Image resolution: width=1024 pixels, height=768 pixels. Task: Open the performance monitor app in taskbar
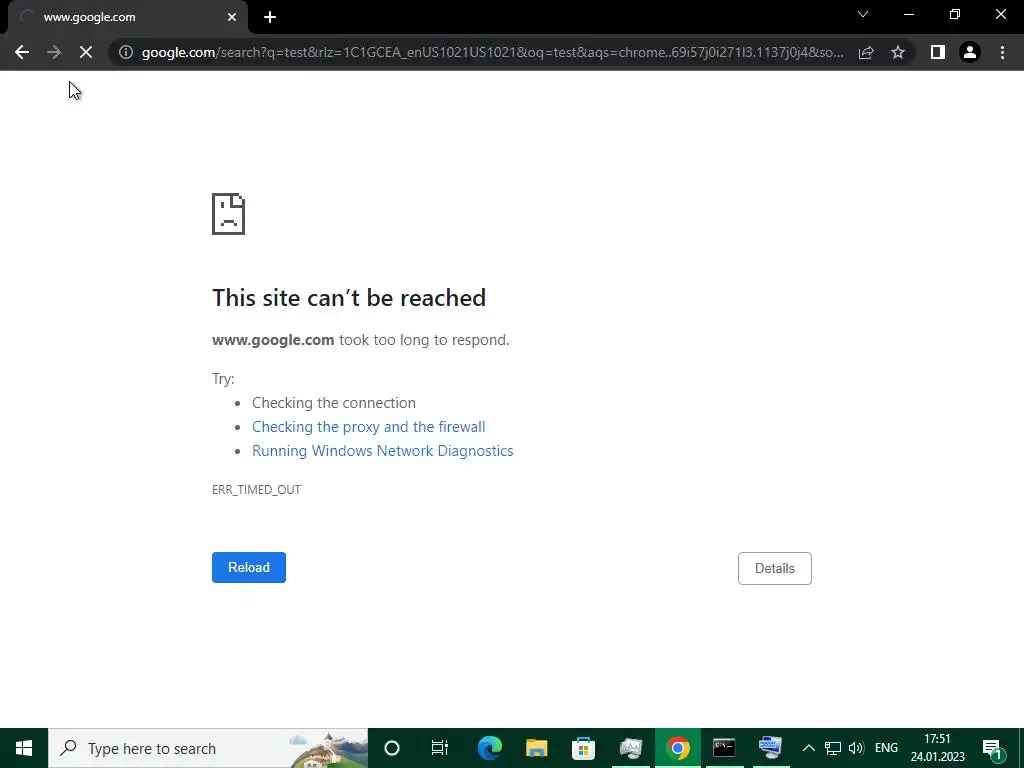(631, 748)
